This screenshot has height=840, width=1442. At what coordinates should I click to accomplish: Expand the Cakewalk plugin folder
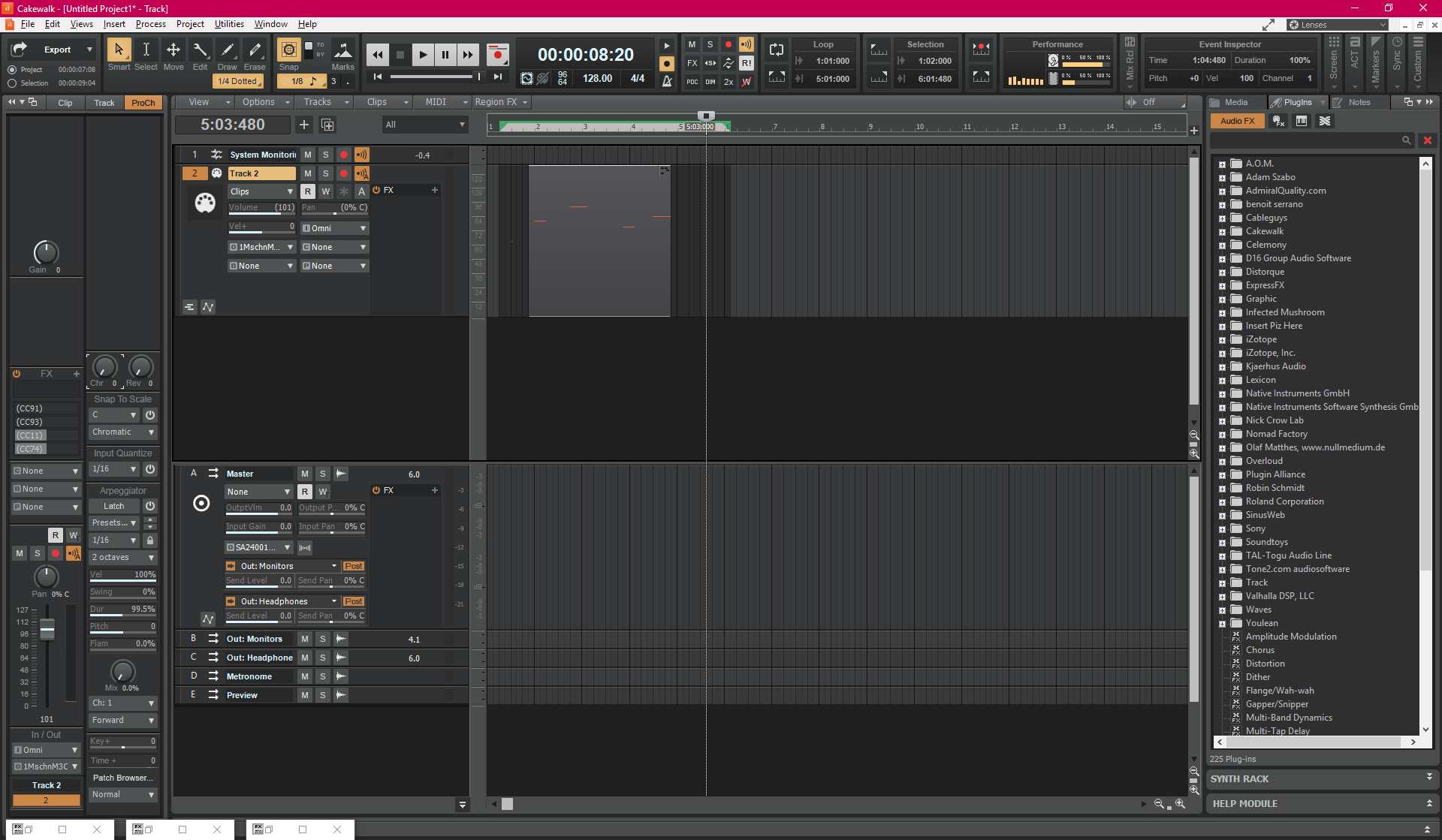point(1222,232)
